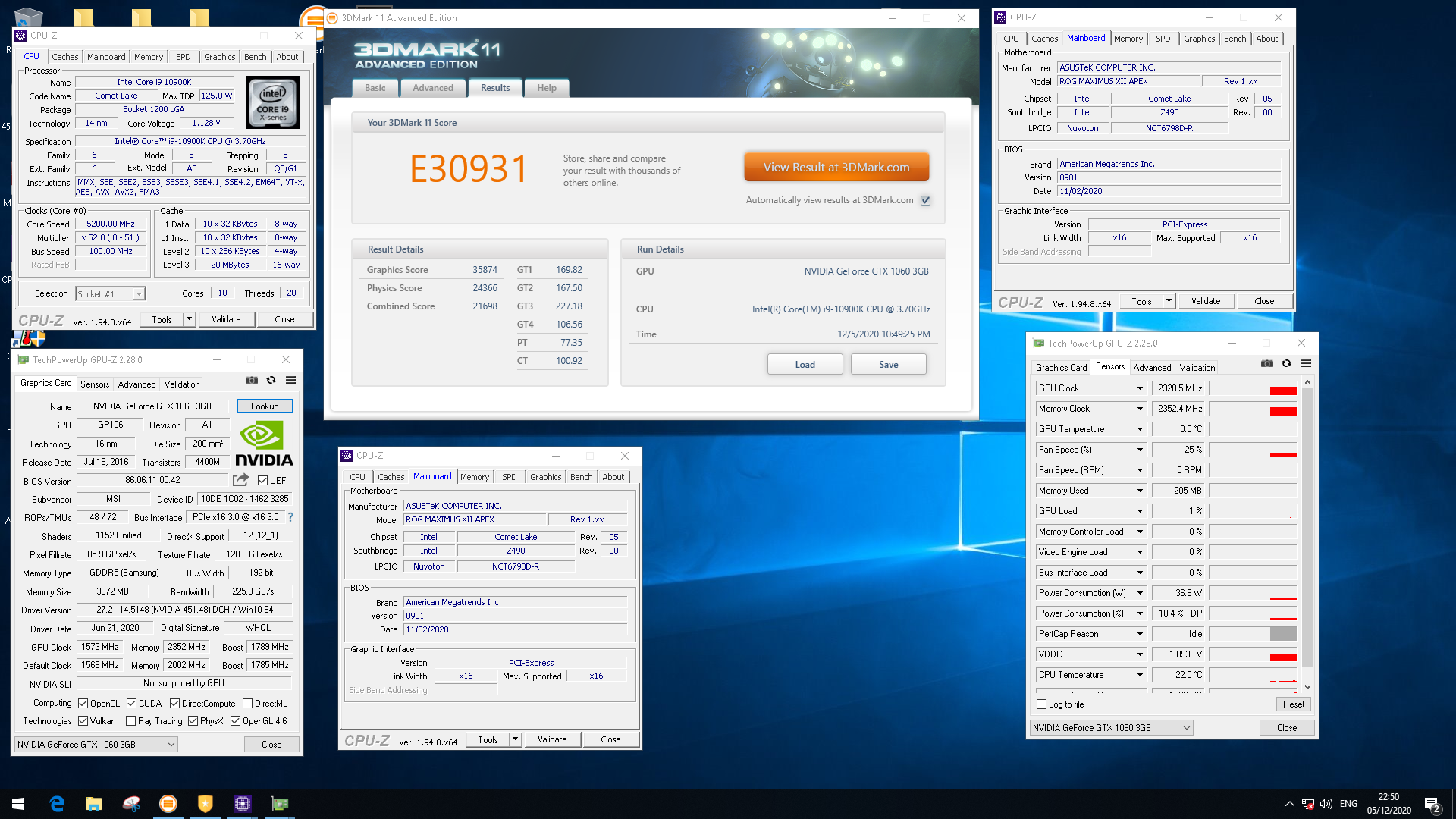This screenshot has width=1456, height=819.
Task: Switch to CPU-Z purple chip taskbar icon
Action: [243, 804]
